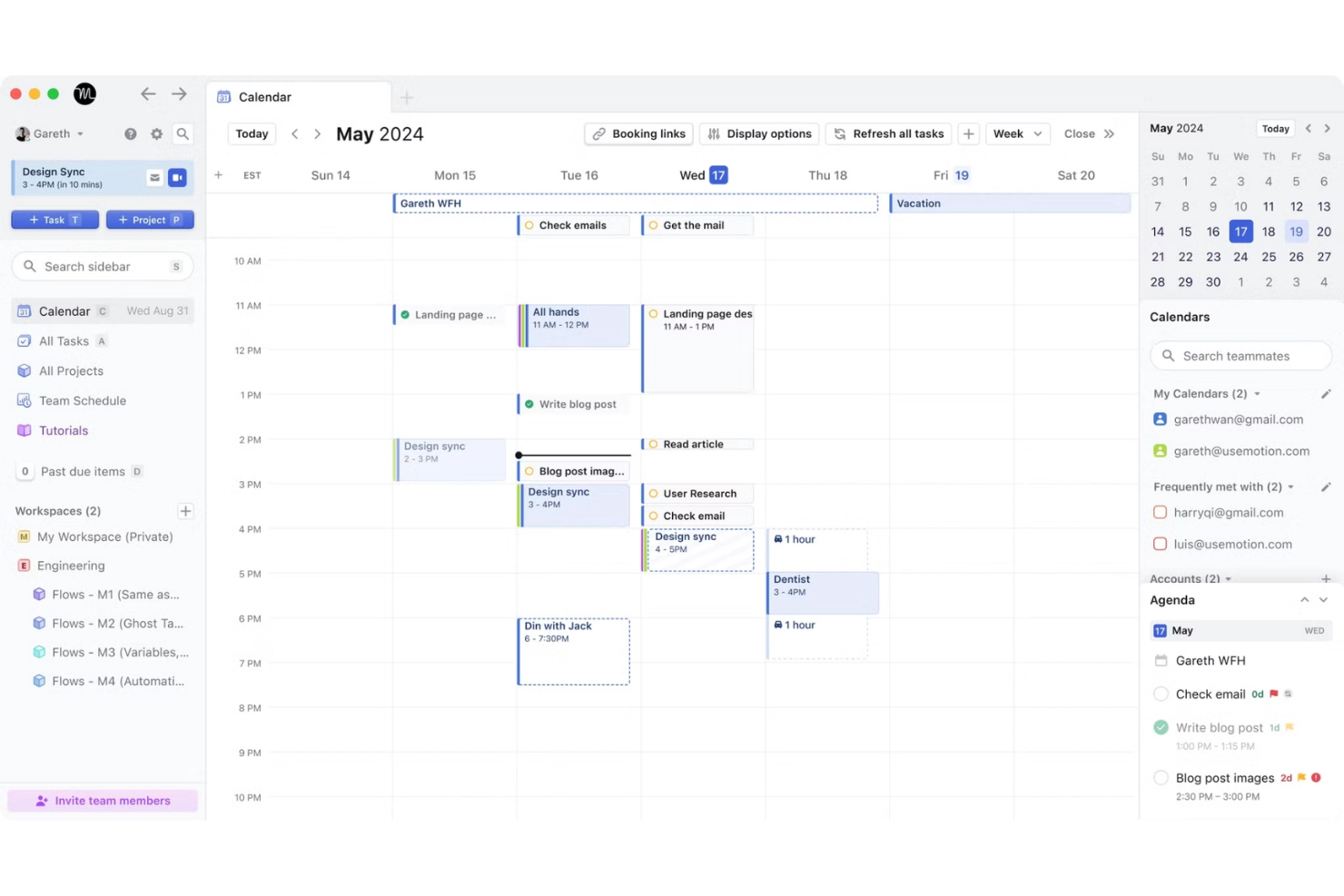Edit My Calendars with the pencil icon
Screen dimensions: 1344x896
click(x=1325, y=394)
